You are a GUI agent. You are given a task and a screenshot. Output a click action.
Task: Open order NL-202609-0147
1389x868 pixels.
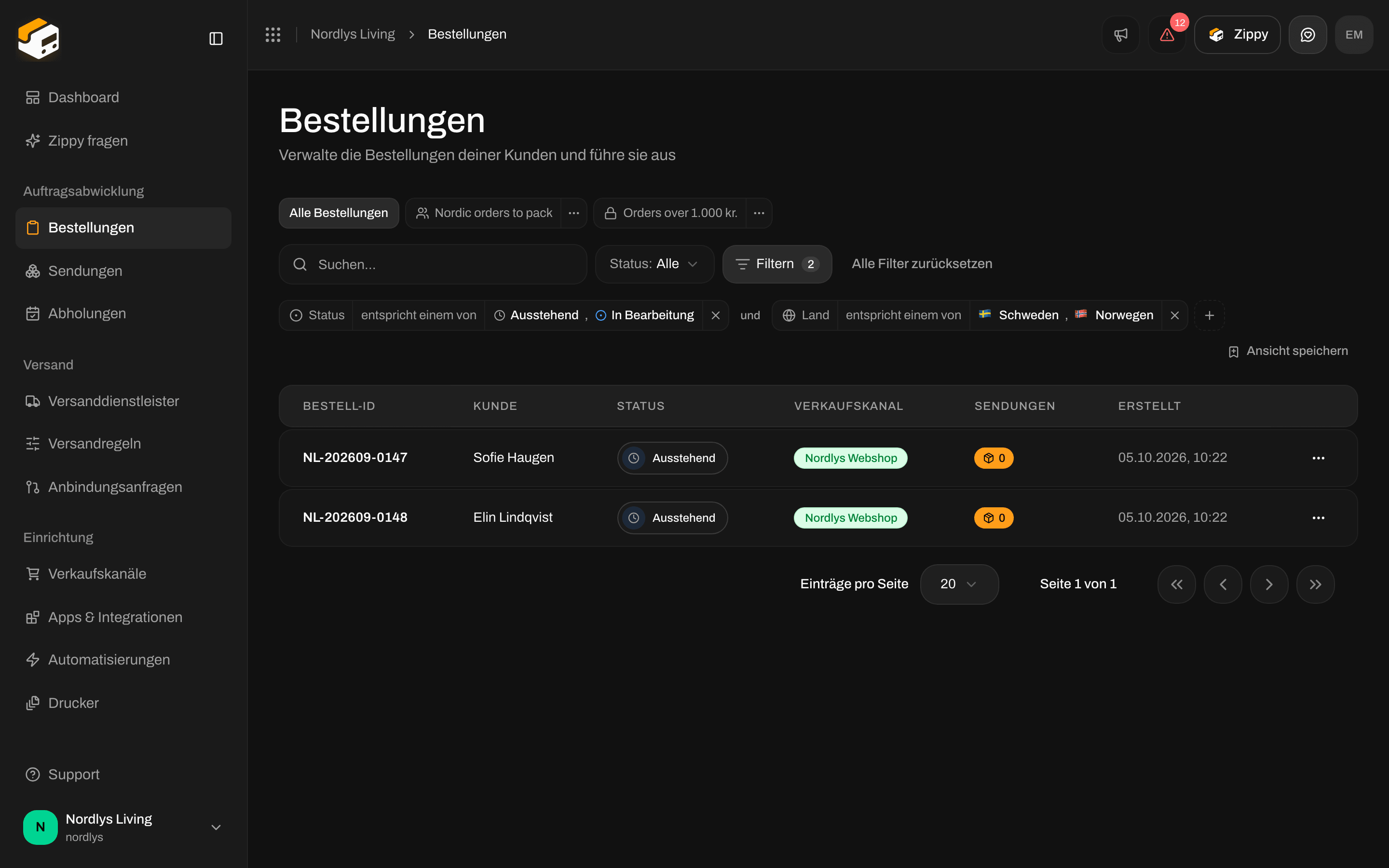tap(354, 458)
